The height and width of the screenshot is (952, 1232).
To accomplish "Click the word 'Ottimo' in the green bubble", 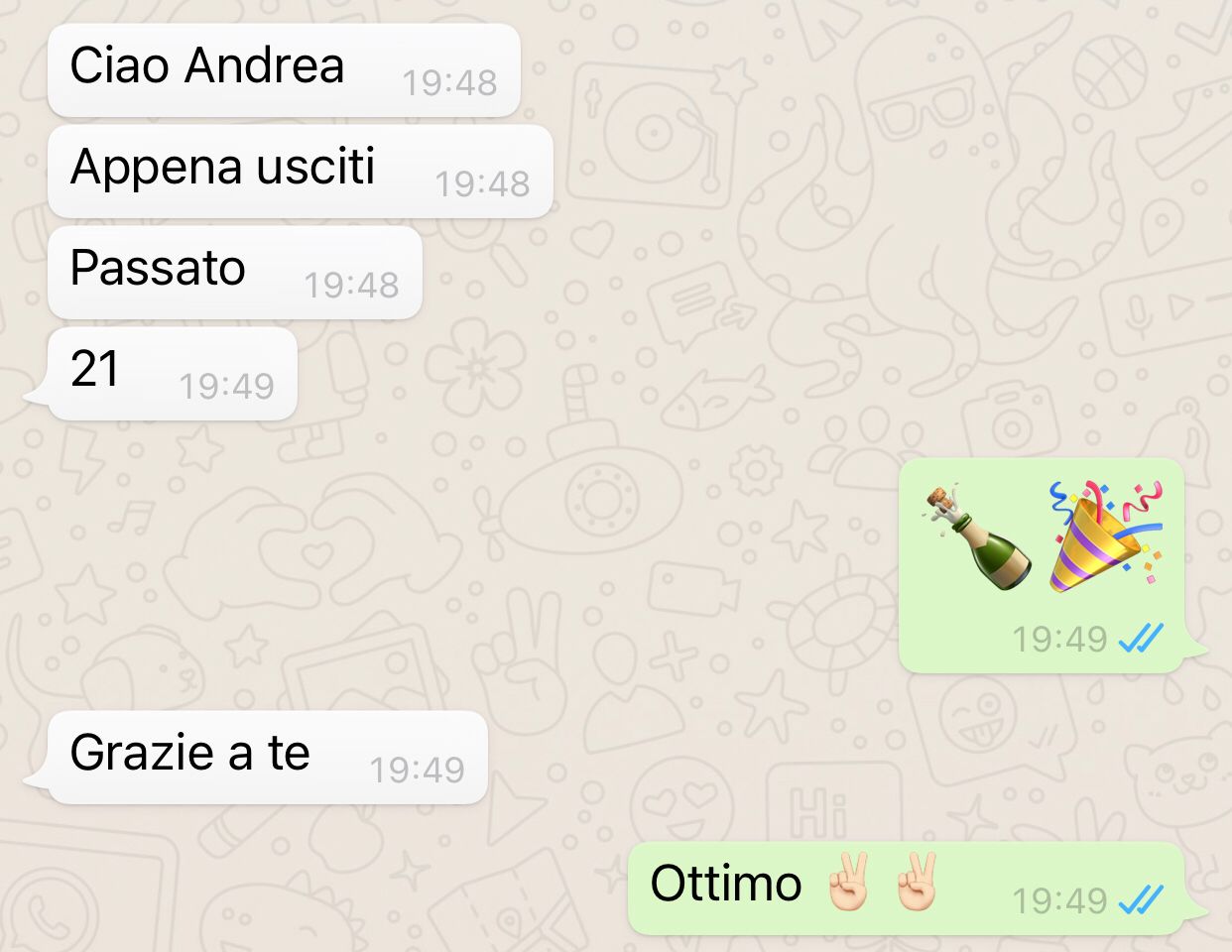I will click(726, 883).
